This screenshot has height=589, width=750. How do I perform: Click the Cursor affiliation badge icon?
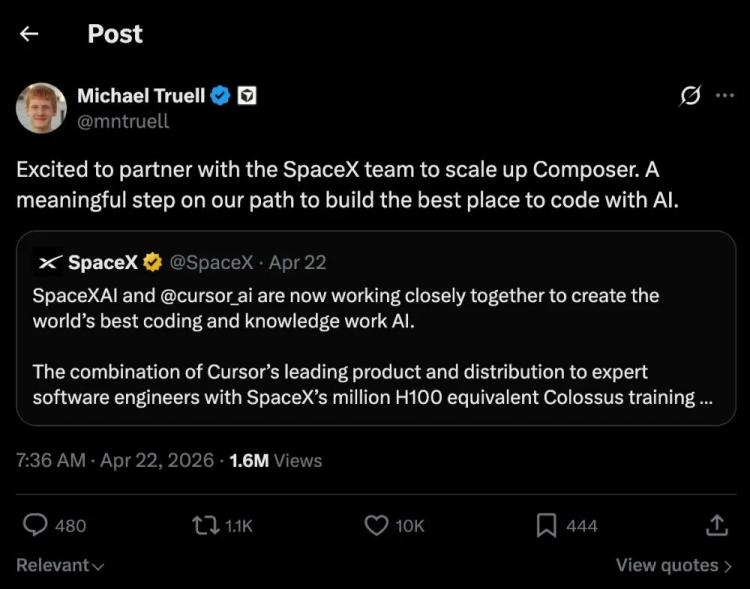(x=246, y=96)
